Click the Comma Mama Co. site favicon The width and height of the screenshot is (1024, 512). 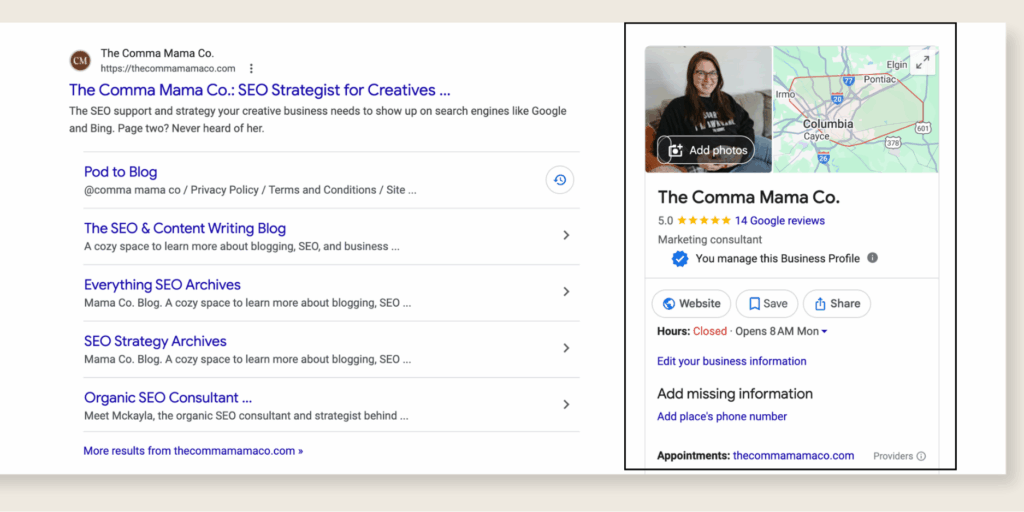click(80, 61)
